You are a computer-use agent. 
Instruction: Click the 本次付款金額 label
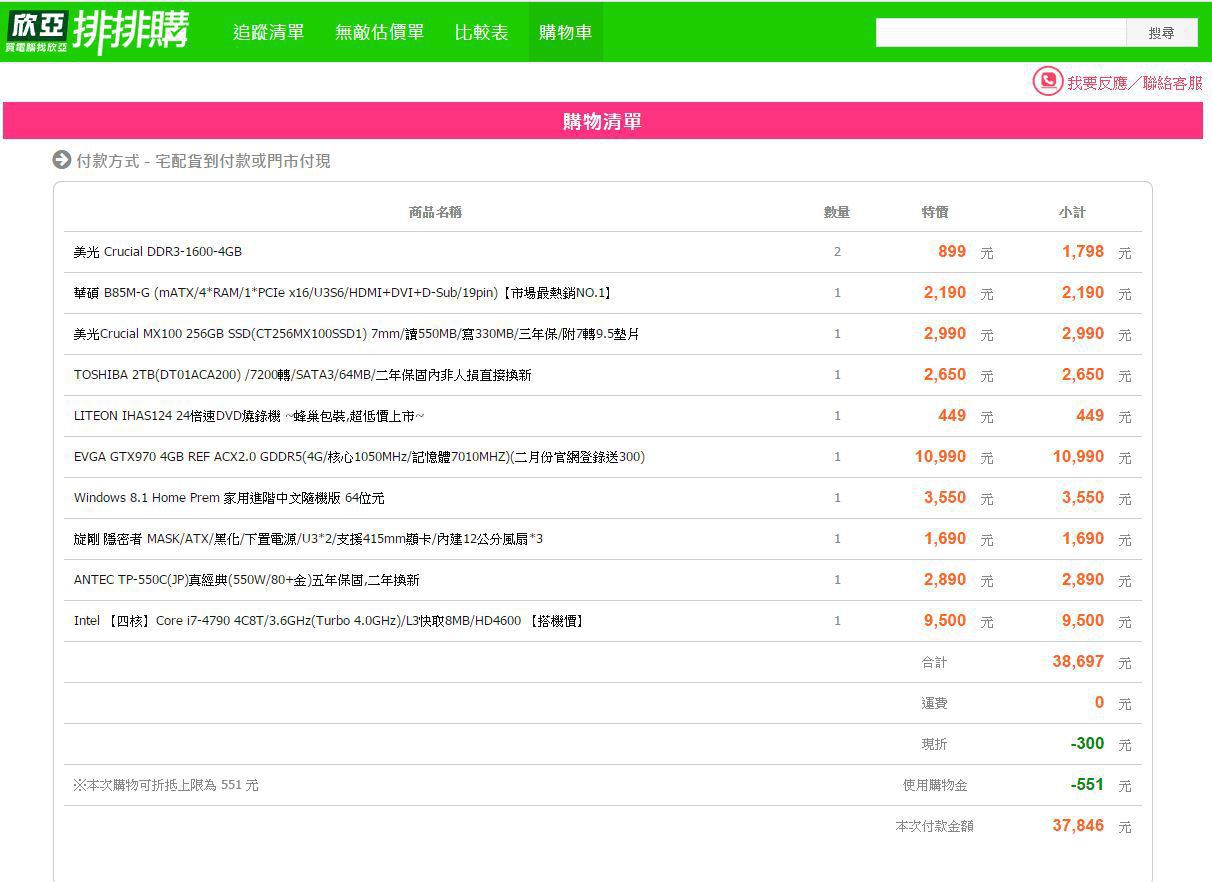coord(934,826)
